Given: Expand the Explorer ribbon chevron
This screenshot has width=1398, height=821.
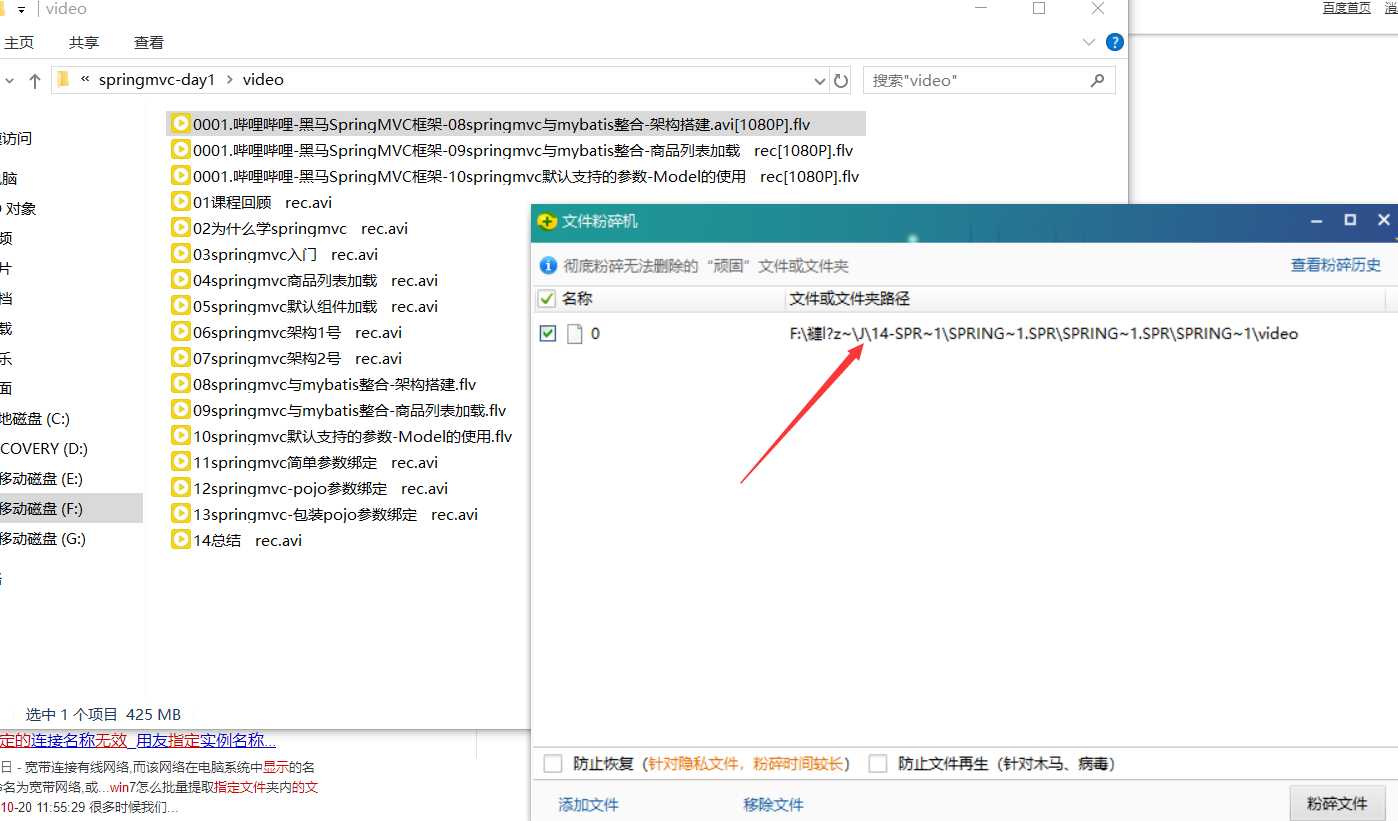Looking at the screenshot, I should [x=1090, y=43].
